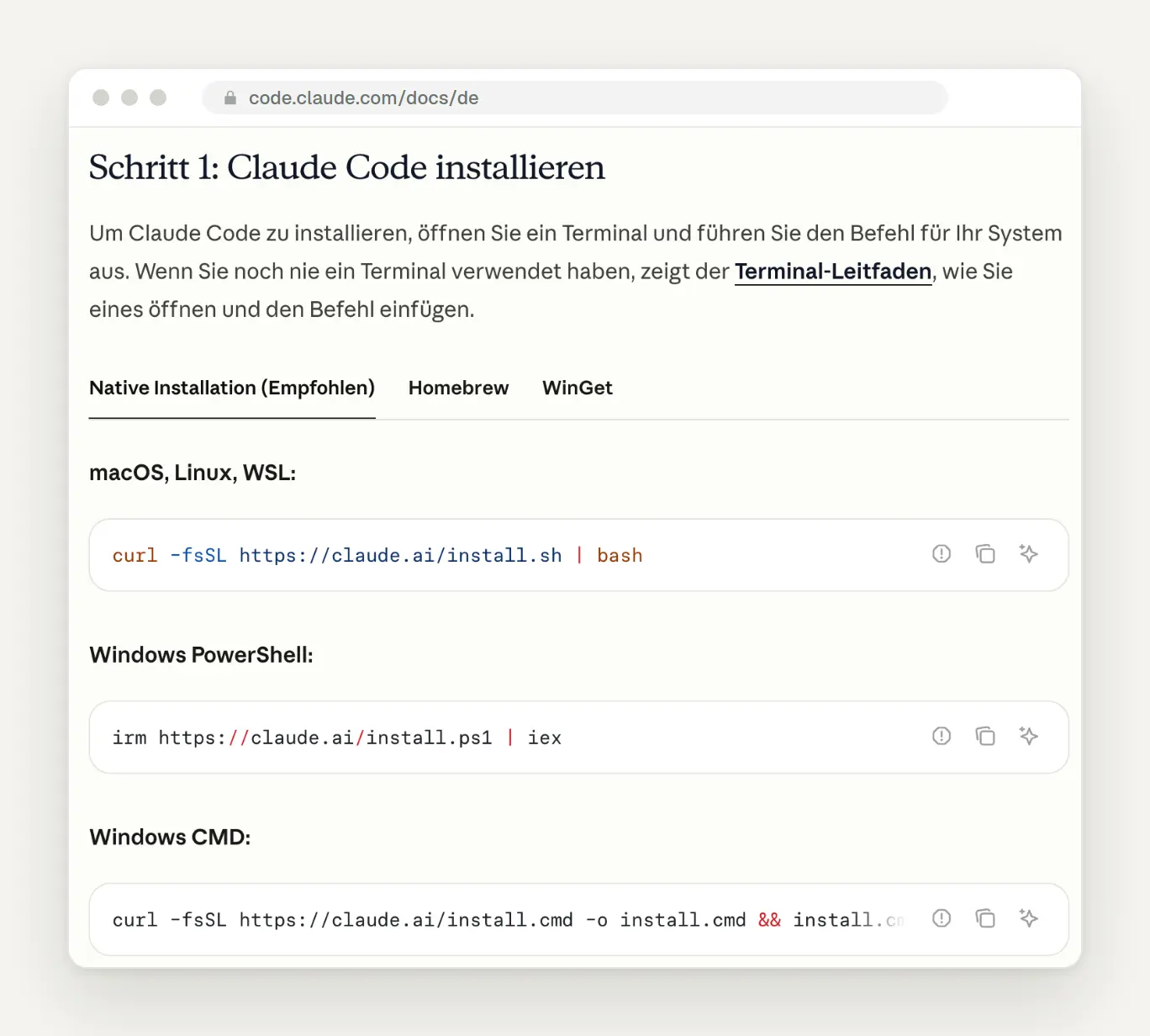Ask AI about the bash install command
This screenshot has width=1150, height=1036.
click(1028, 554)
